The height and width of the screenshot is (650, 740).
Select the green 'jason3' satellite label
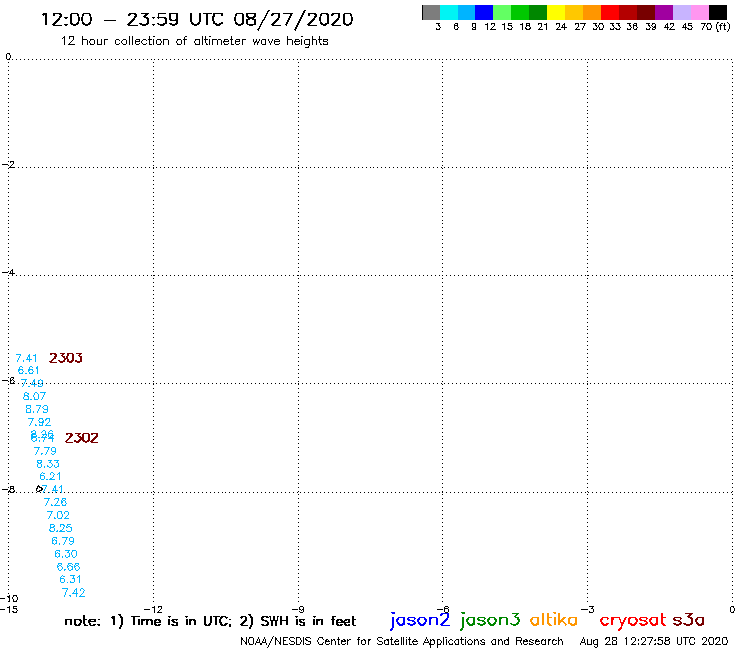click(490, 620)
